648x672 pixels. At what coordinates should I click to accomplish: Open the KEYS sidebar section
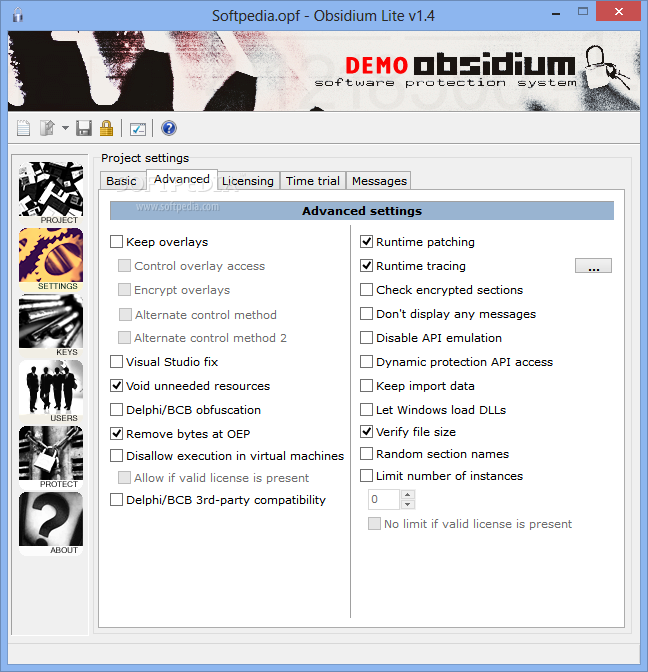[x=51, y=325]
